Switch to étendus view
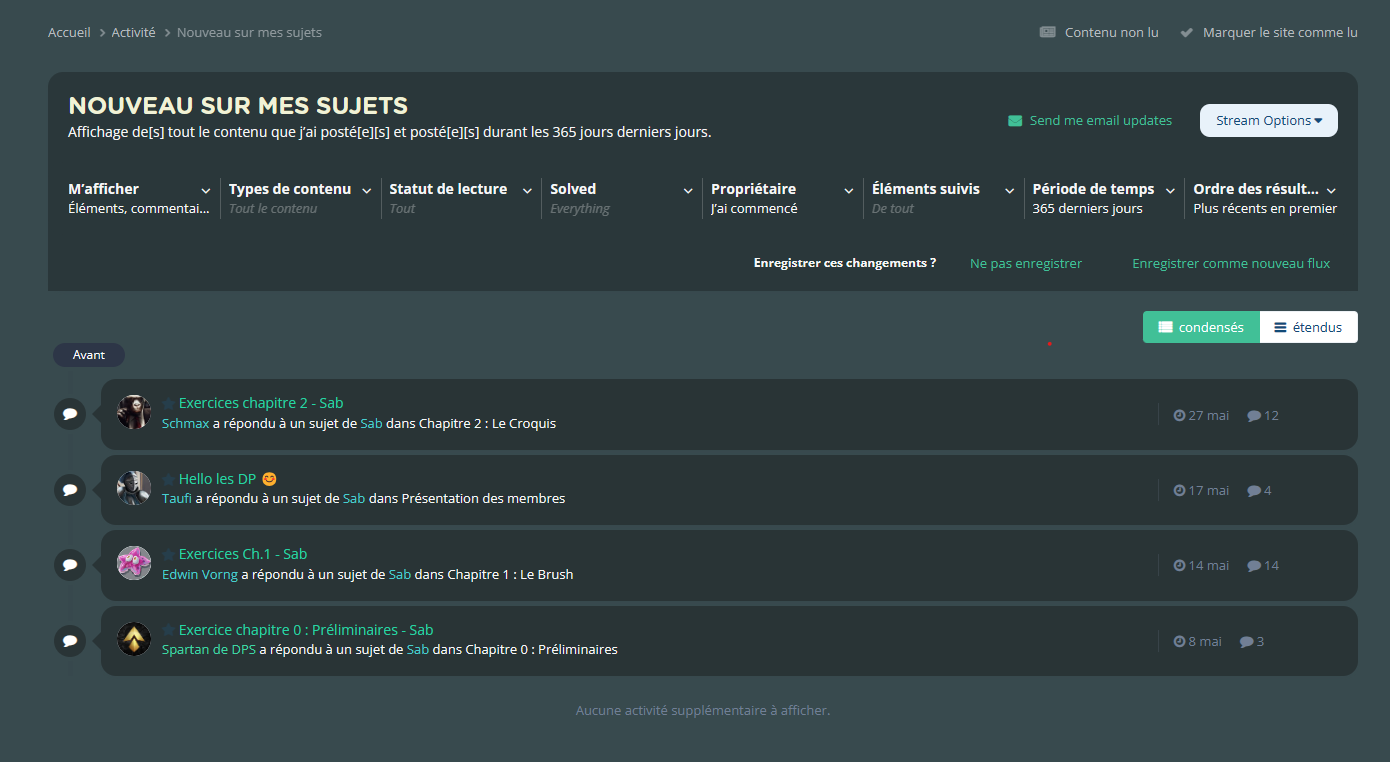 [x=1308, y=327]
